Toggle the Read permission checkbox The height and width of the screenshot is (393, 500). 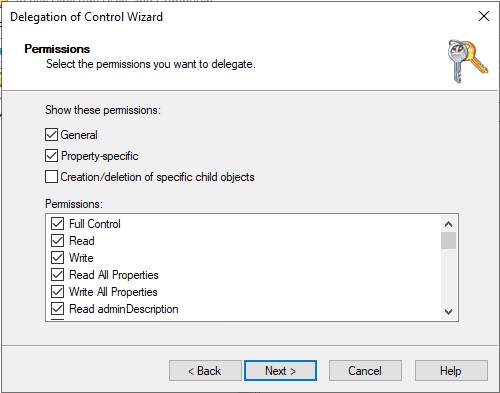click(57, 241)
